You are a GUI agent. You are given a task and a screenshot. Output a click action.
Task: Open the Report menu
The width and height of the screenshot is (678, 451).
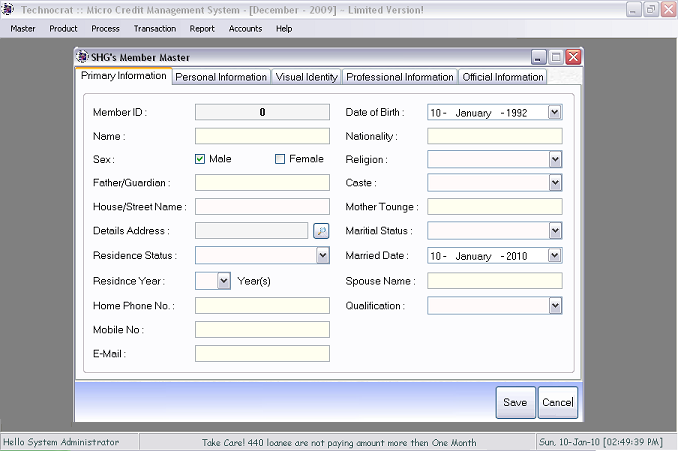(202, 29)
